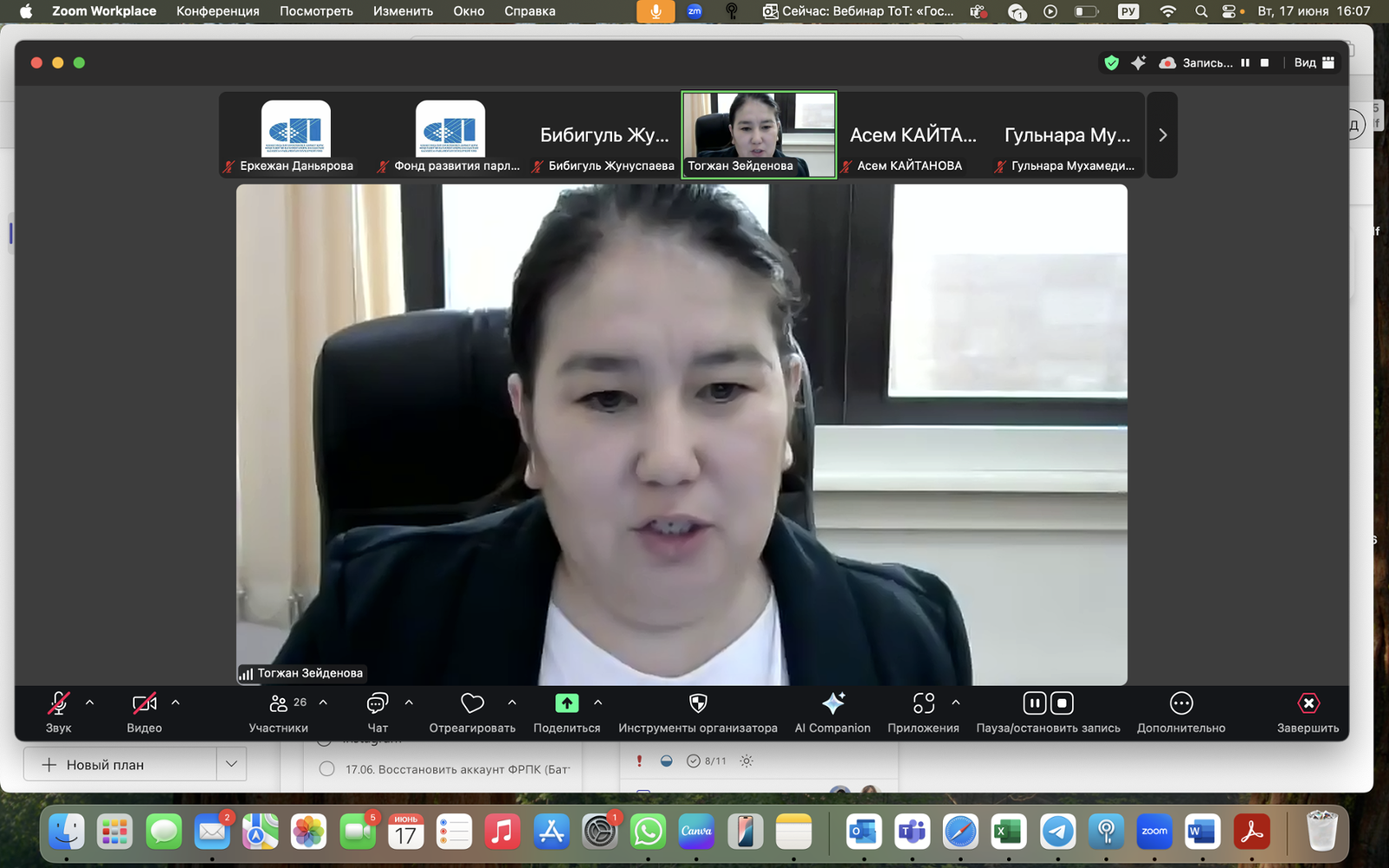Open the Participants list icon
Screen dimensions: 1389x868
pyautogui.click(x=279, y=703)
